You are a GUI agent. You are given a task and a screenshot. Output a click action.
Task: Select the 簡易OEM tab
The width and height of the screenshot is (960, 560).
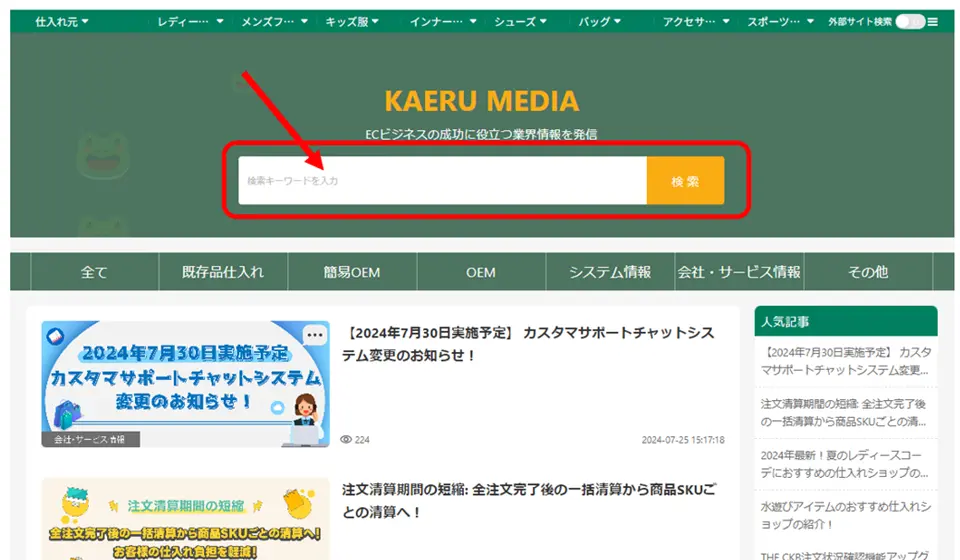pos(352,272)
